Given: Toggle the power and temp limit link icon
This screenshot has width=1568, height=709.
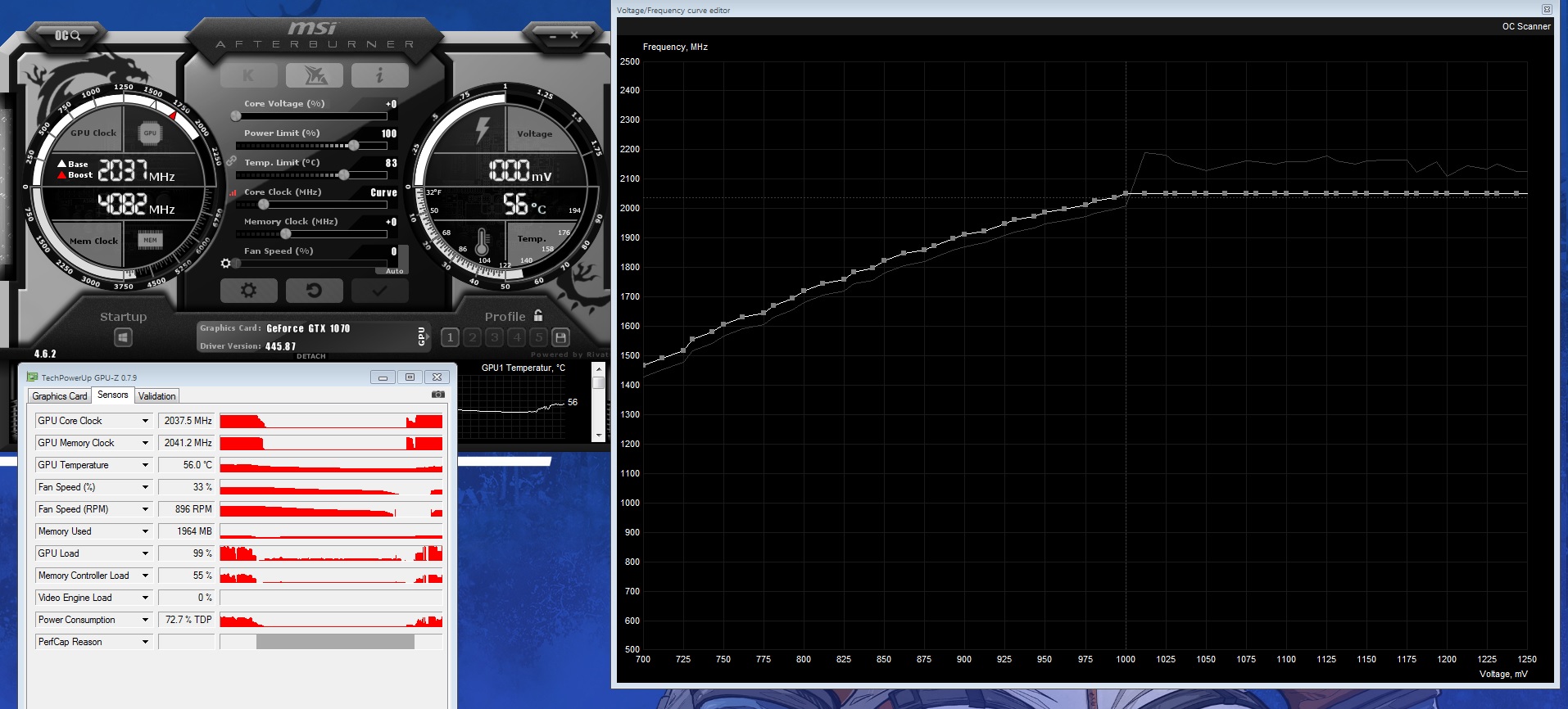Looking at the screenshot, I should [231, 161].
